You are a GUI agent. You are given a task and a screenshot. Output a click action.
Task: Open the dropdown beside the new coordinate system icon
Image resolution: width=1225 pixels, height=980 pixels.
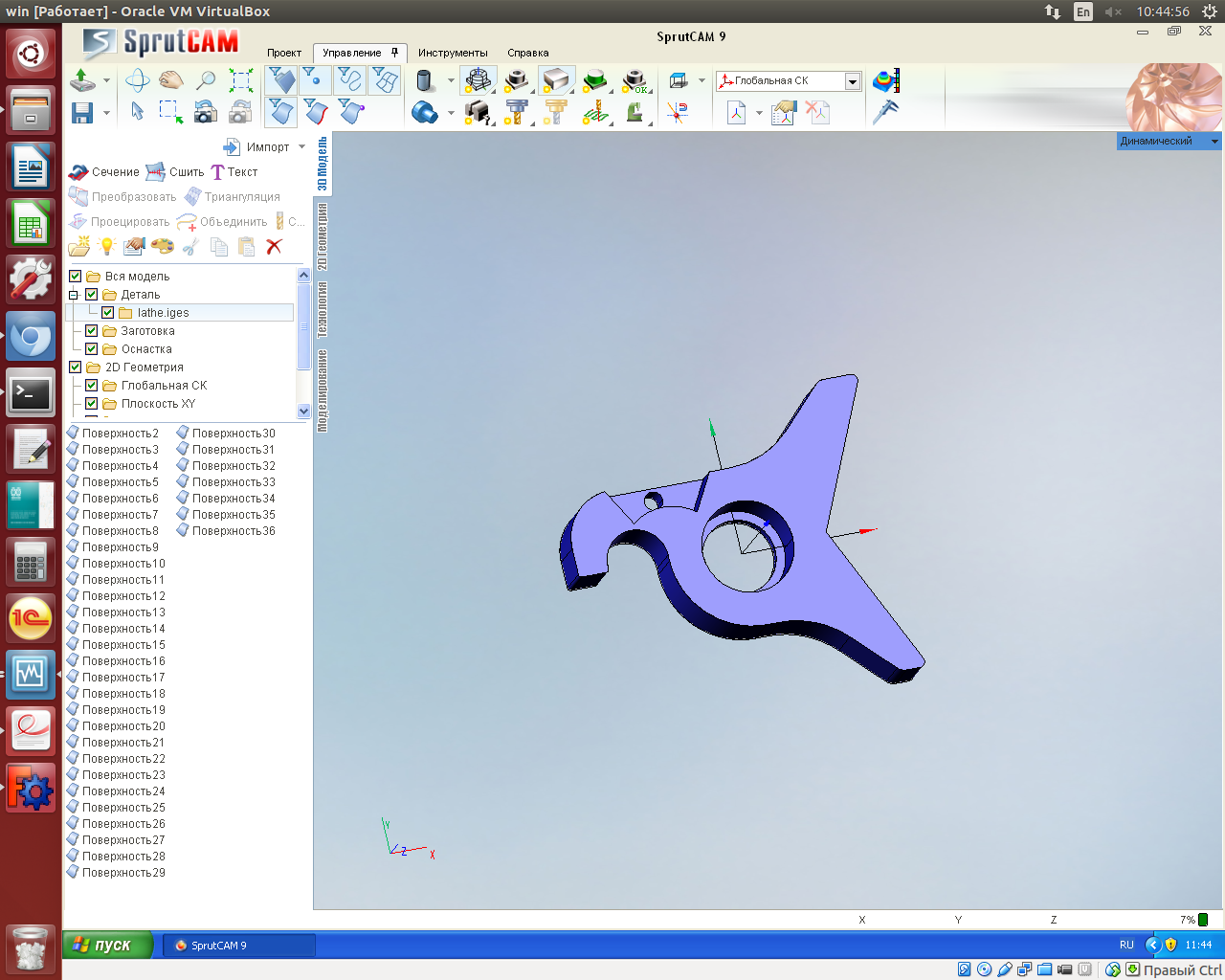(759, 113)
